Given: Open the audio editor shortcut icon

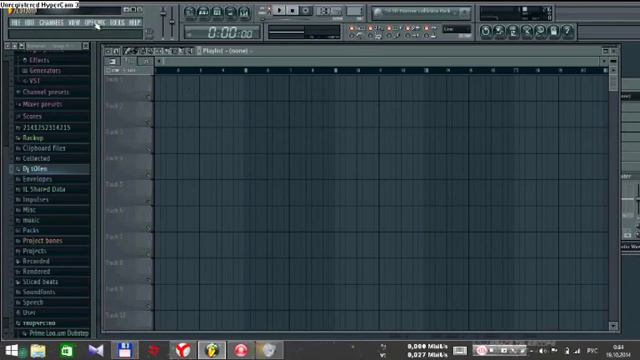Looking at the screenshot, I should [527, 31].
